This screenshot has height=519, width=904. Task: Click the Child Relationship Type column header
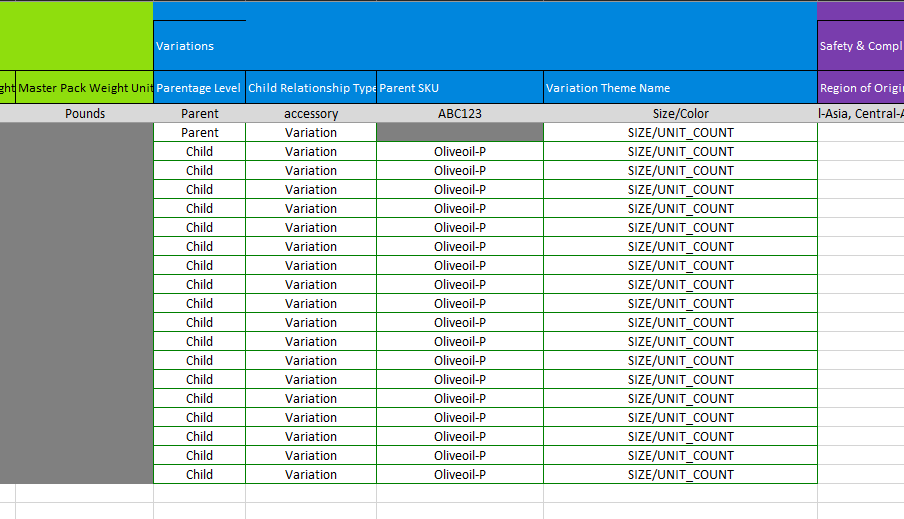click(x=311, y=88)
